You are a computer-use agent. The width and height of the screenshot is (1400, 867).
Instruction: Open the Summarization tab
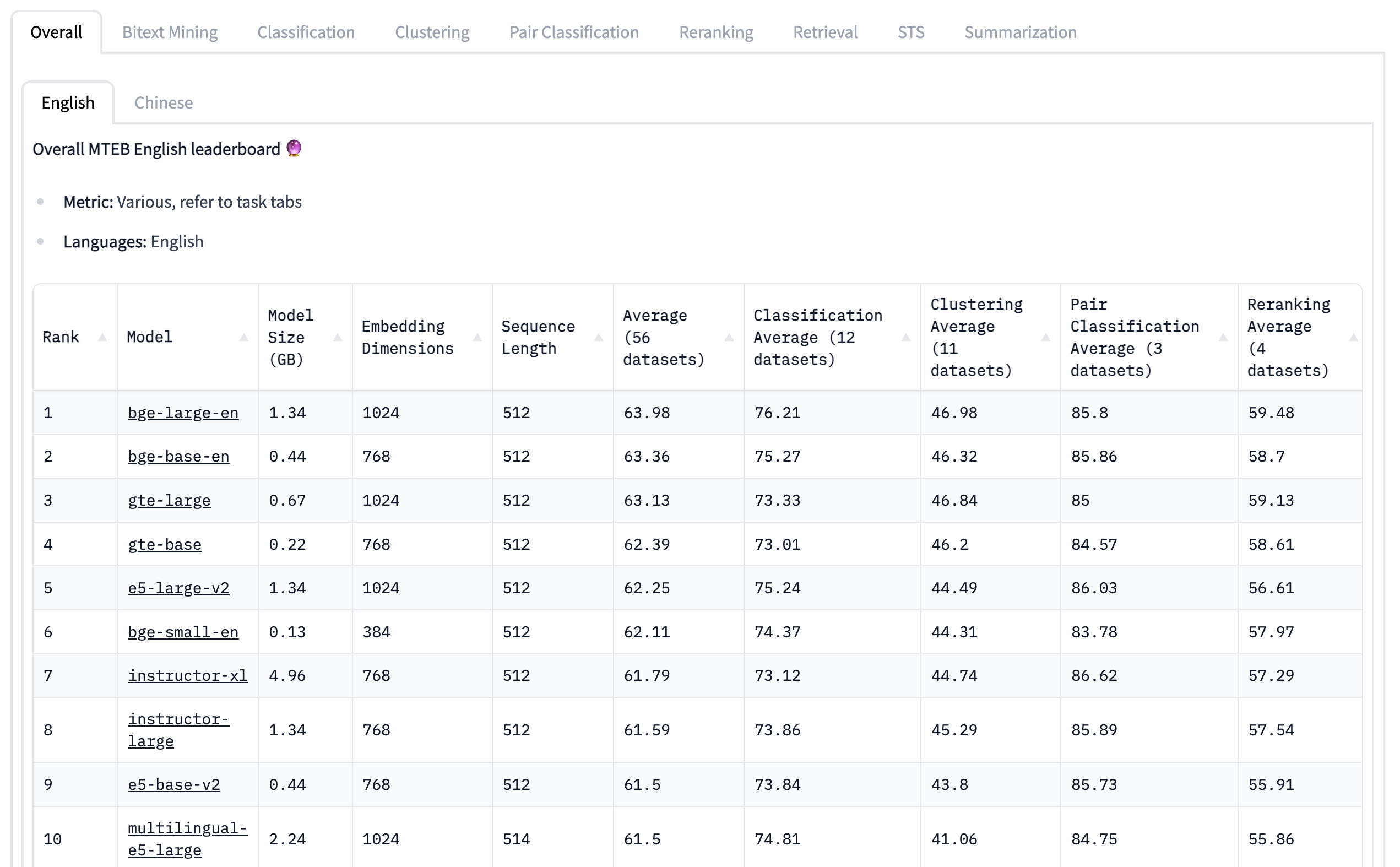1020,32
